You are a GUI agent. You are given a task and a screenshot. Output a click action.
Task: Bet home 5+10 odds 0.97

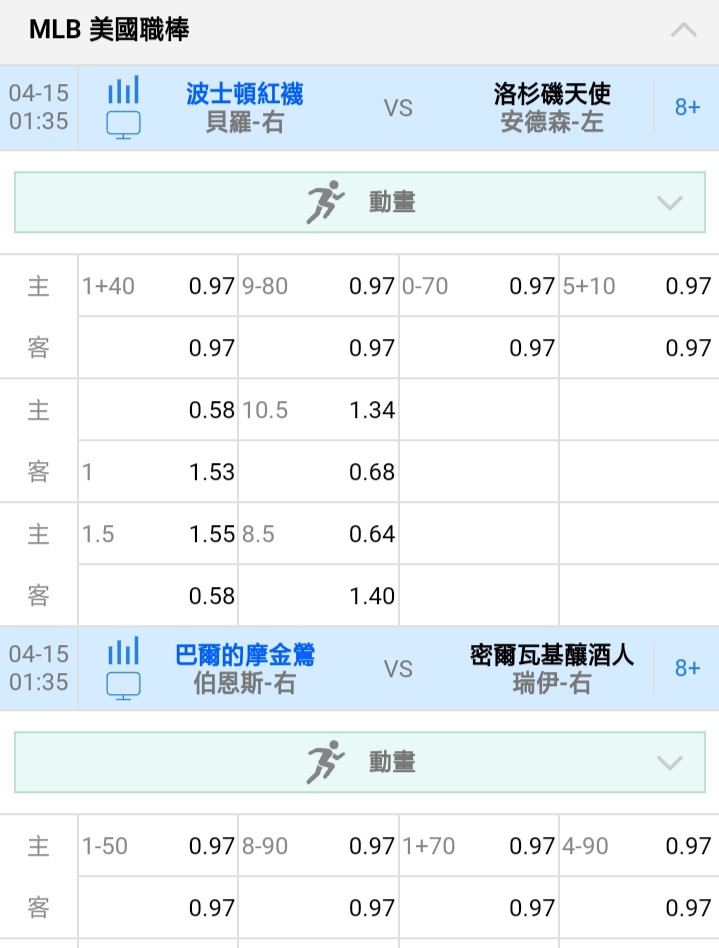tap(639, 286)
